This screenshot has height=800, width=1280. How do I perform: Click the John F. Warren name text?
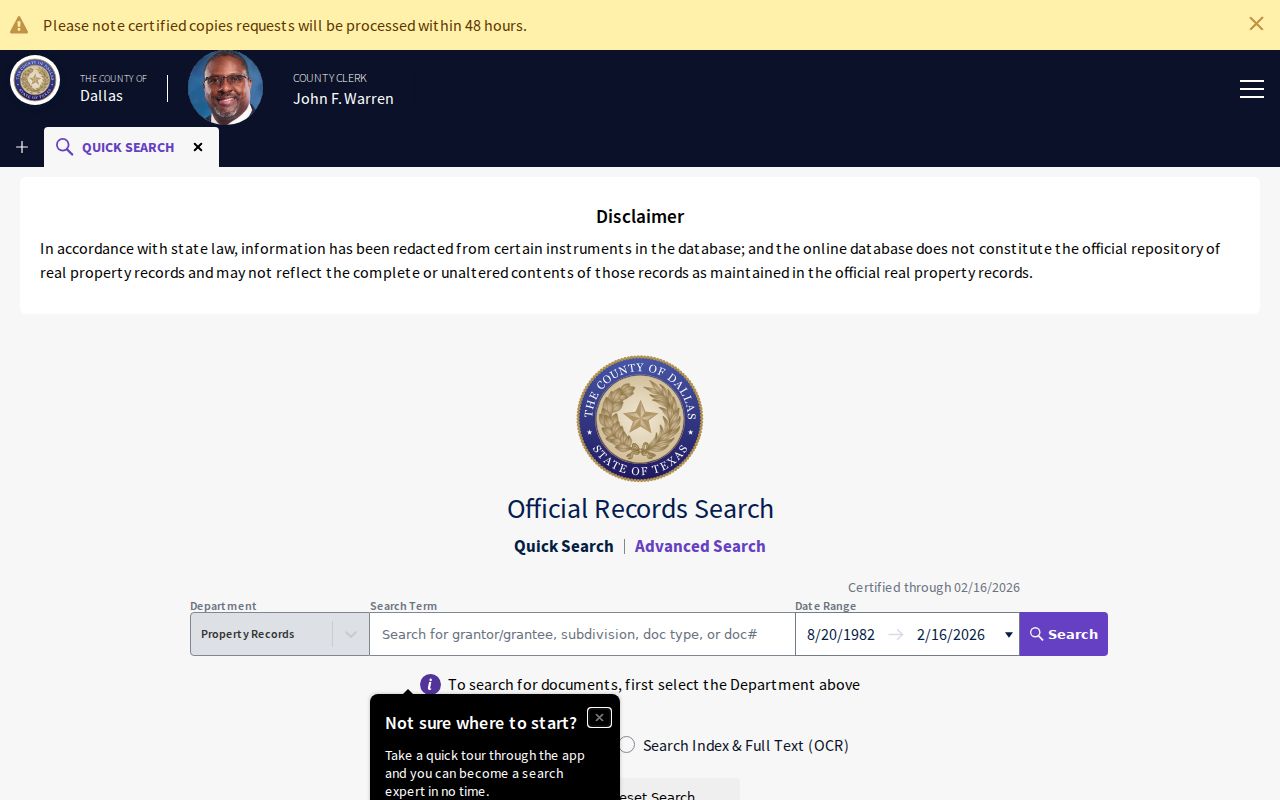tap(343, 98)
